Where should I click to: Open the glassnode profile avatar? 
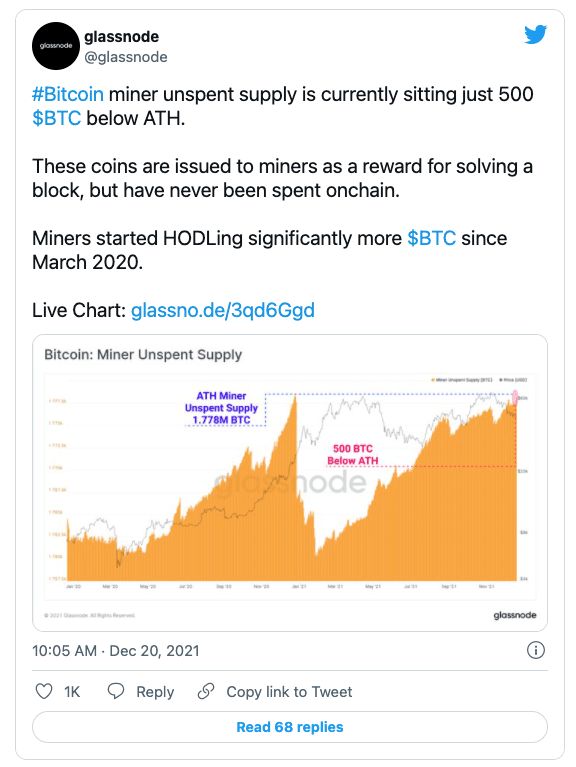[x=56, y=46]
